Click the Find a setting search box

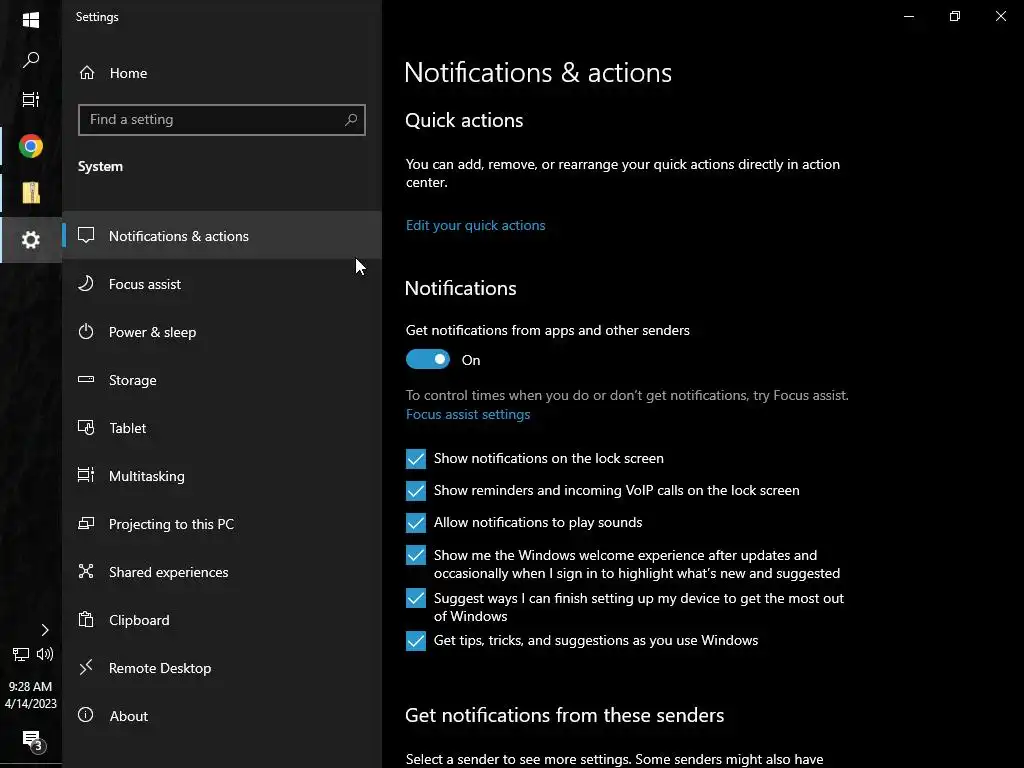(x=210, y=120)
